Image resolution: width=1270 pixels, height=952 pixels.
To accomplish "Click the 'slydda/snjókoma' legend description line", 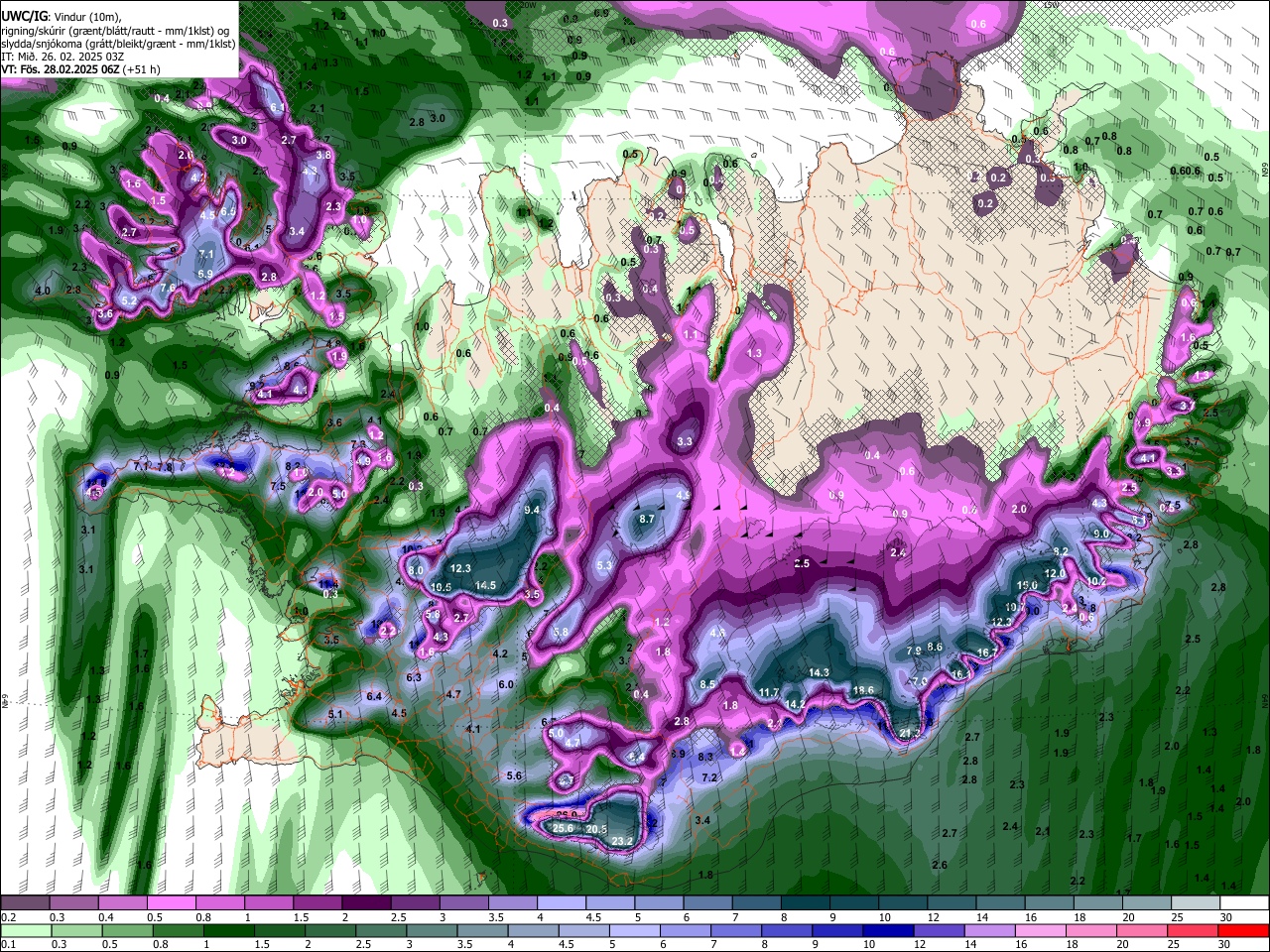I will (x=118, y=44).
